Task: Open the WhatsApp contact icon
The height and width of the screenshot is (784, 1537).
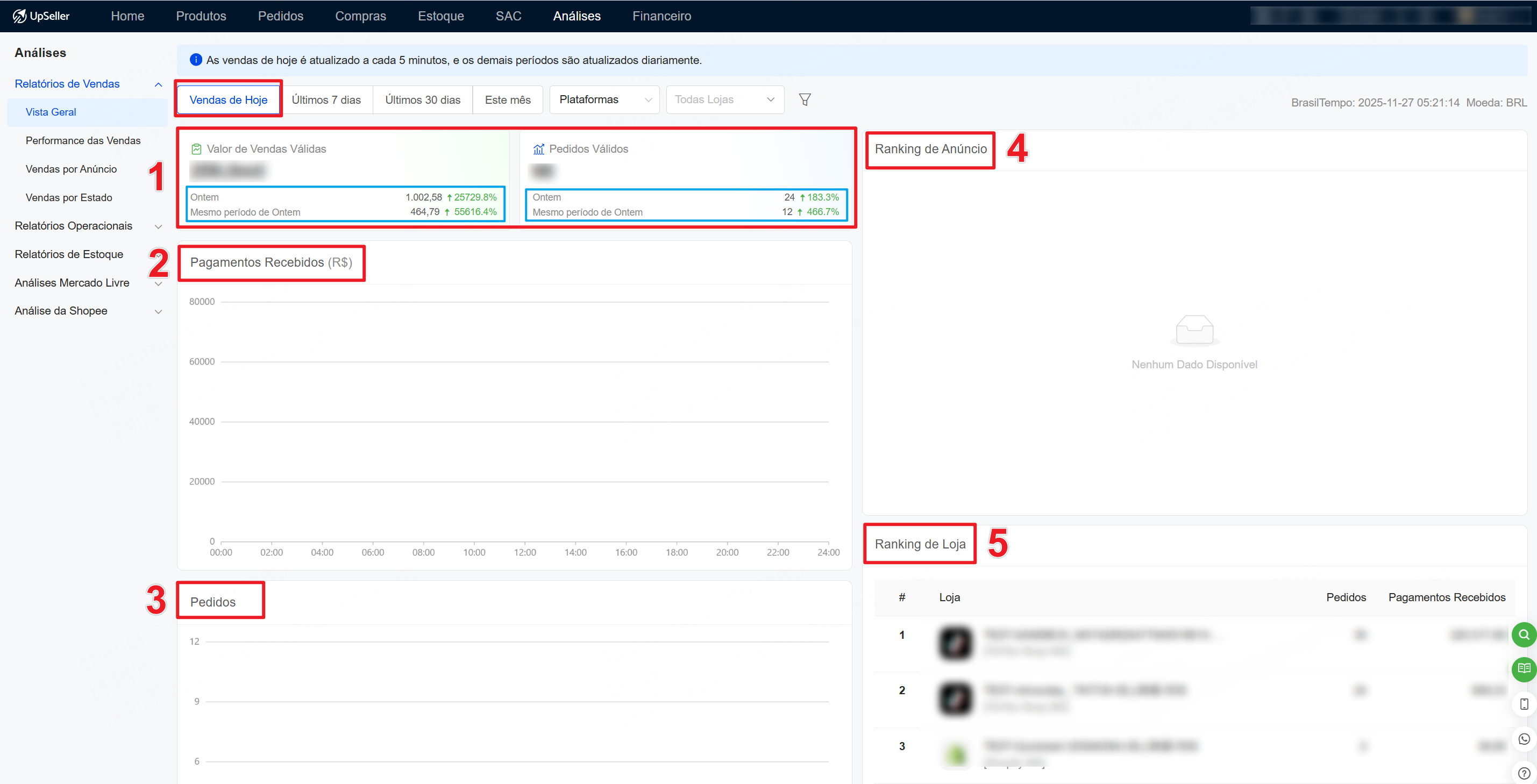Action: click(1524, 739)
